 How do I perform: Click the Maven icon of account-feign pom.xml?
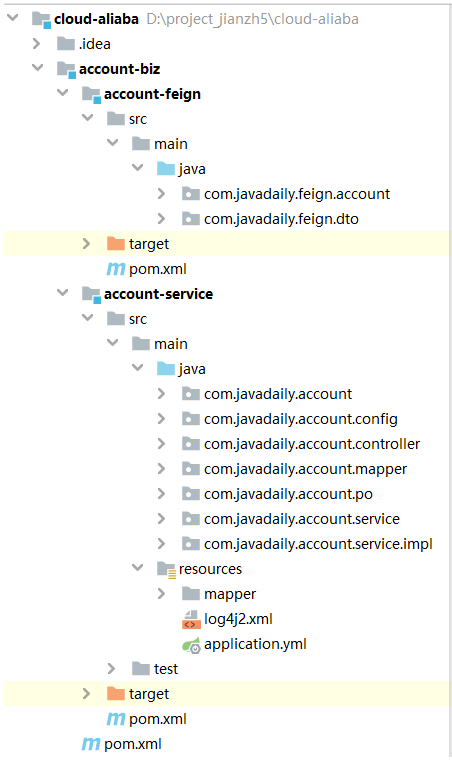(116, 269)
